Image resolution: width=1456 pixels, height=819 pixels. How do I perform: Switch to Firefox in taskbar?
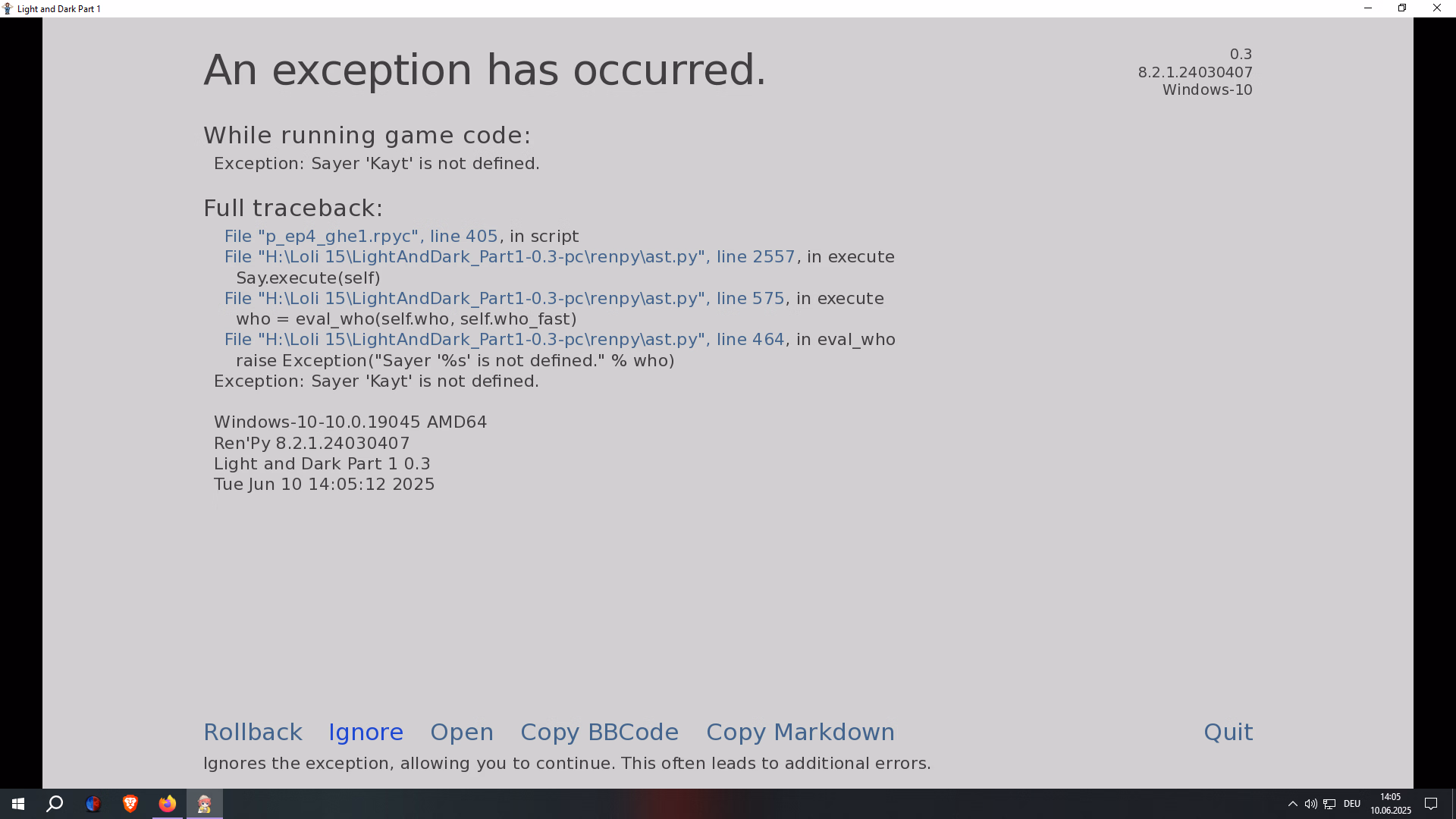(x=168, y=804)
